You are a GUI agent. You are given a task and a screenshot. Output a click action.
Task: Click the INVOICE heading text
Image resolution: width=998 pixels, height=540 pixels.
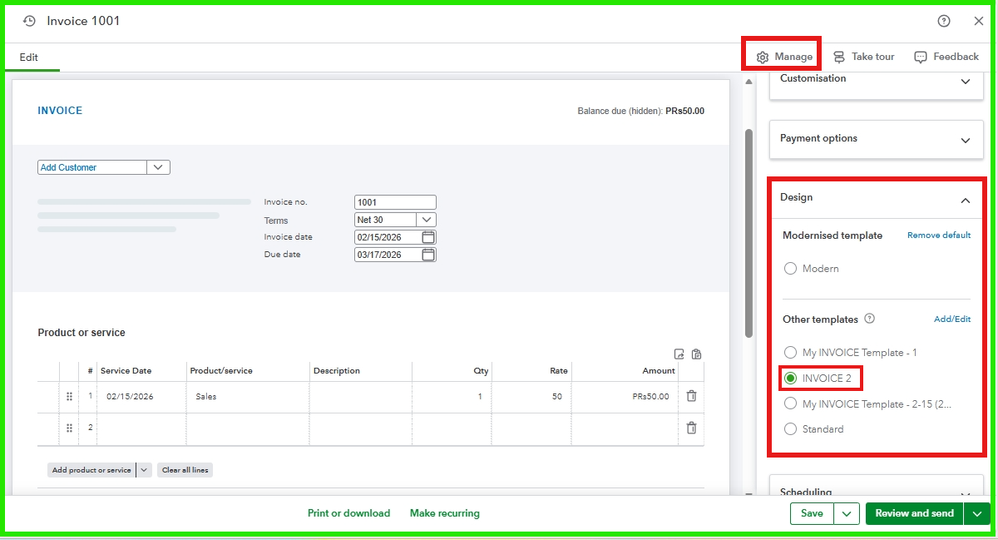coord(60,111)
